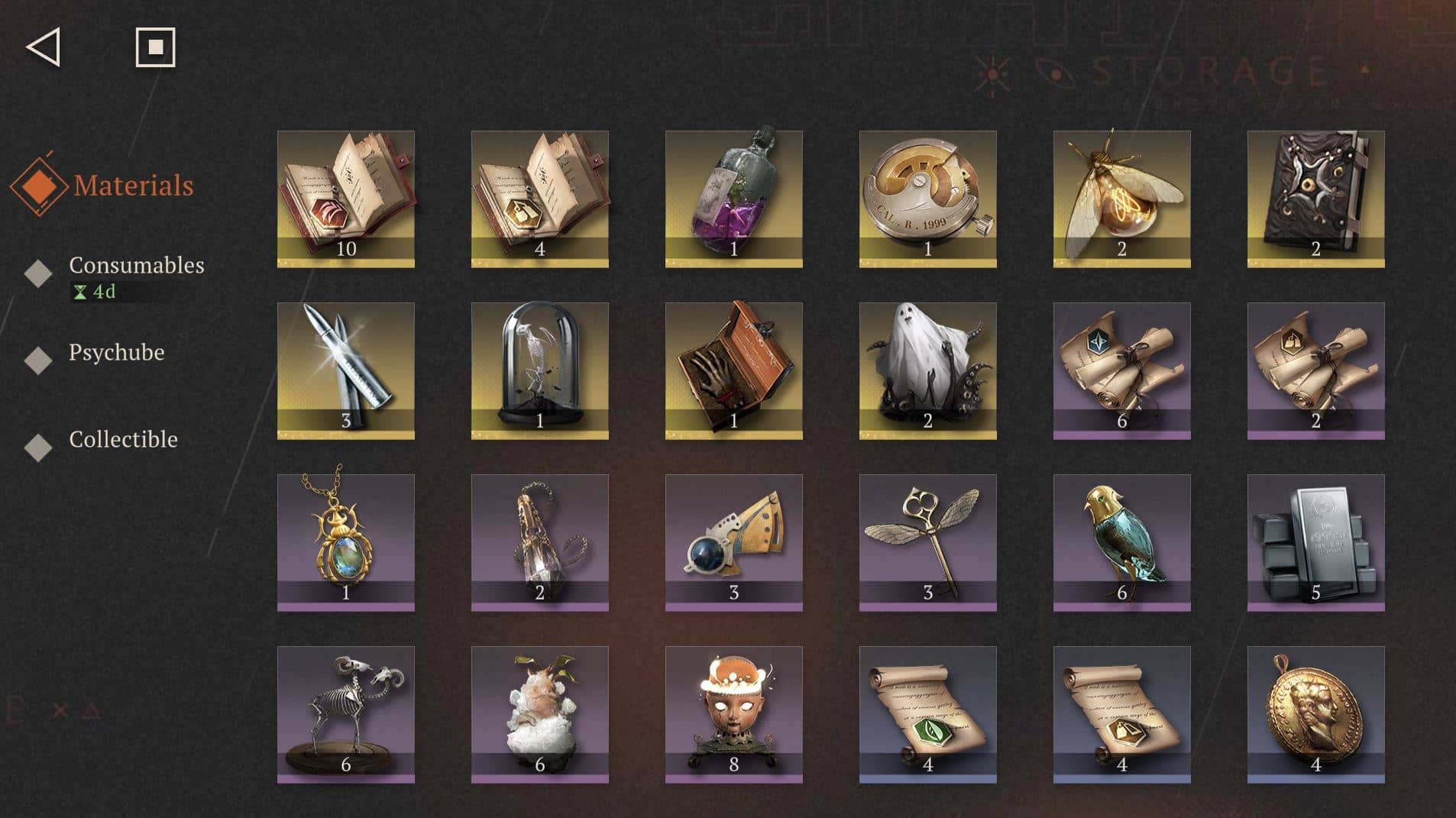Select the firefly lightbulb moth item
The image size is (1456, 818).
[x=1121, y=199]
